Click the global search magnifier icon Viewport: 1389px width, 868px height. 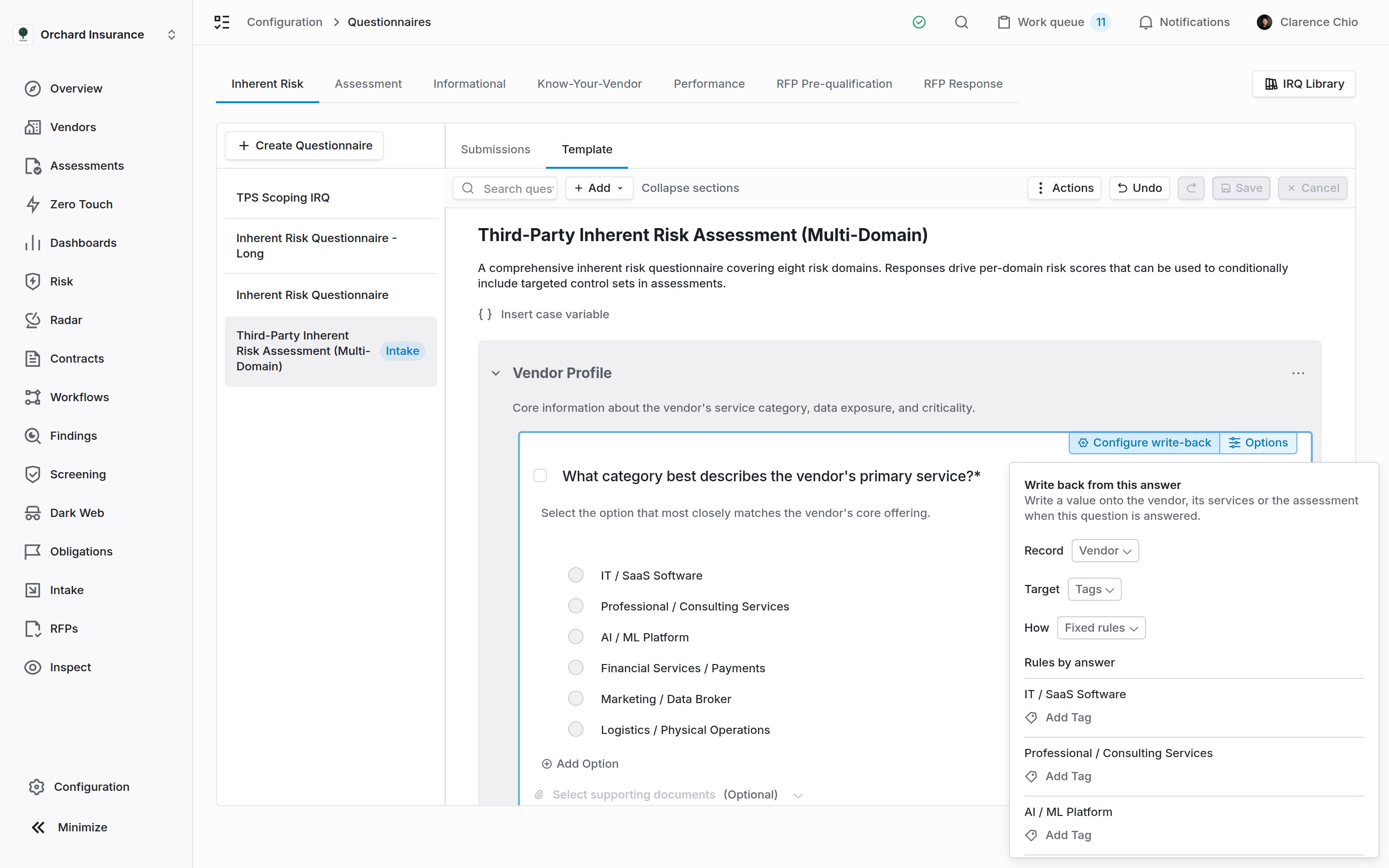pos(961,22)
